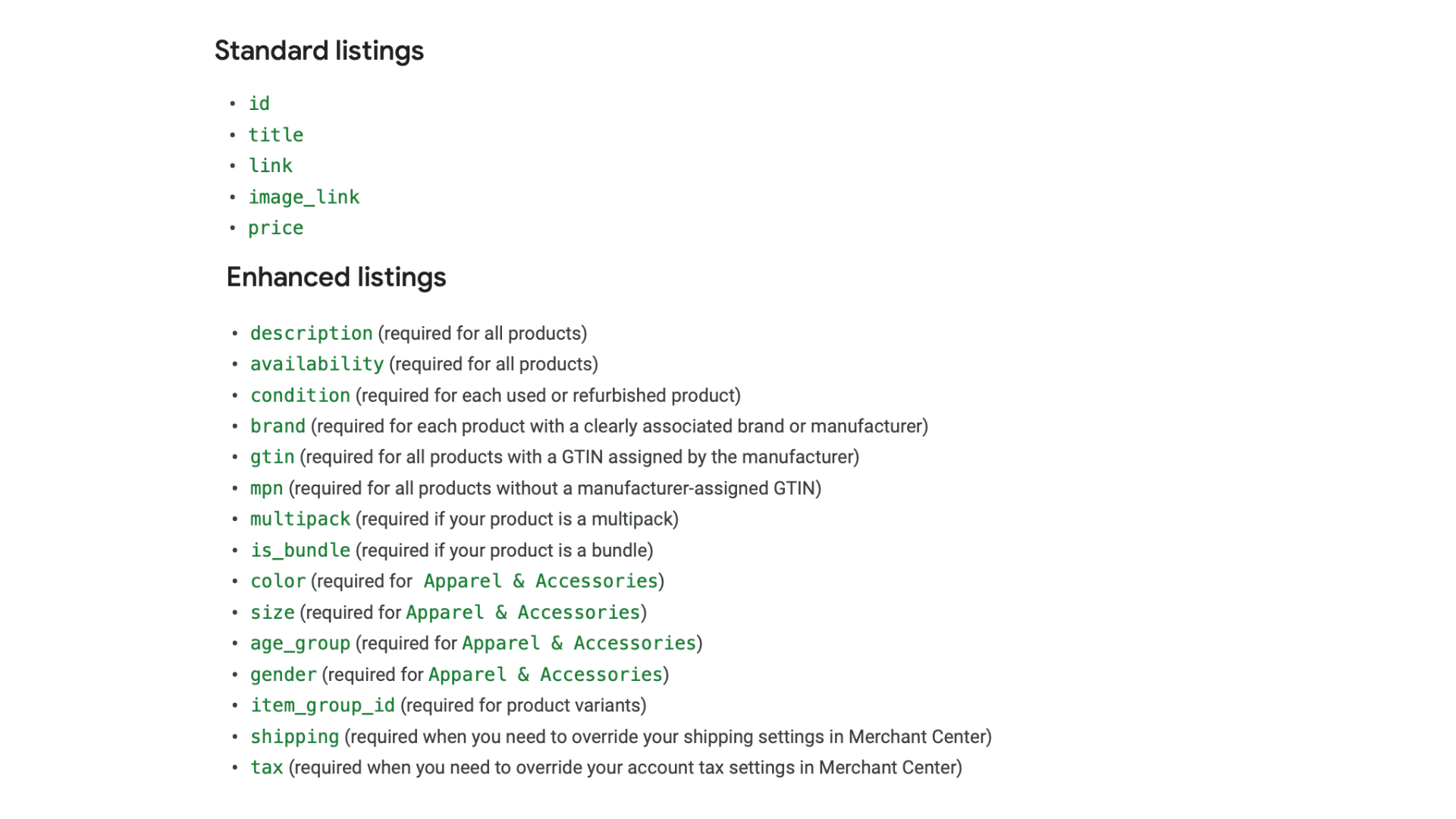This screenshot has width=1456, height=819.
Task: Click the 'multipack' attribute link
Action: point(300,519)
